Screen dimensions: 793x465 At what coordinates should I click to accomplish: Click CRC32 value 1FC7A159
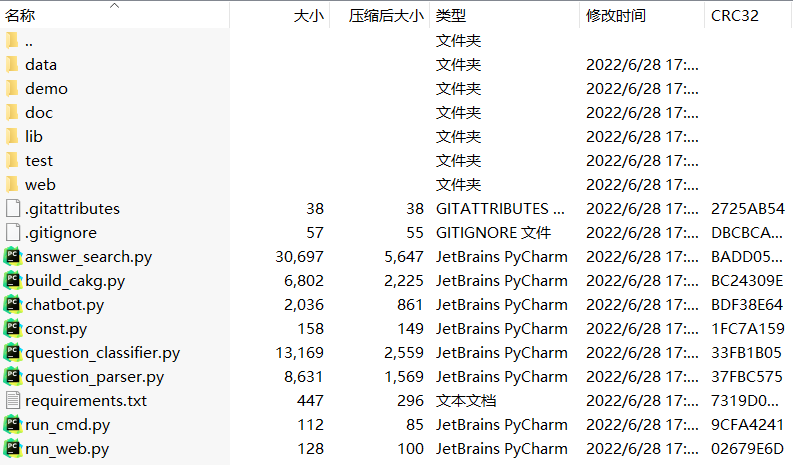click(x=747, y=328)
